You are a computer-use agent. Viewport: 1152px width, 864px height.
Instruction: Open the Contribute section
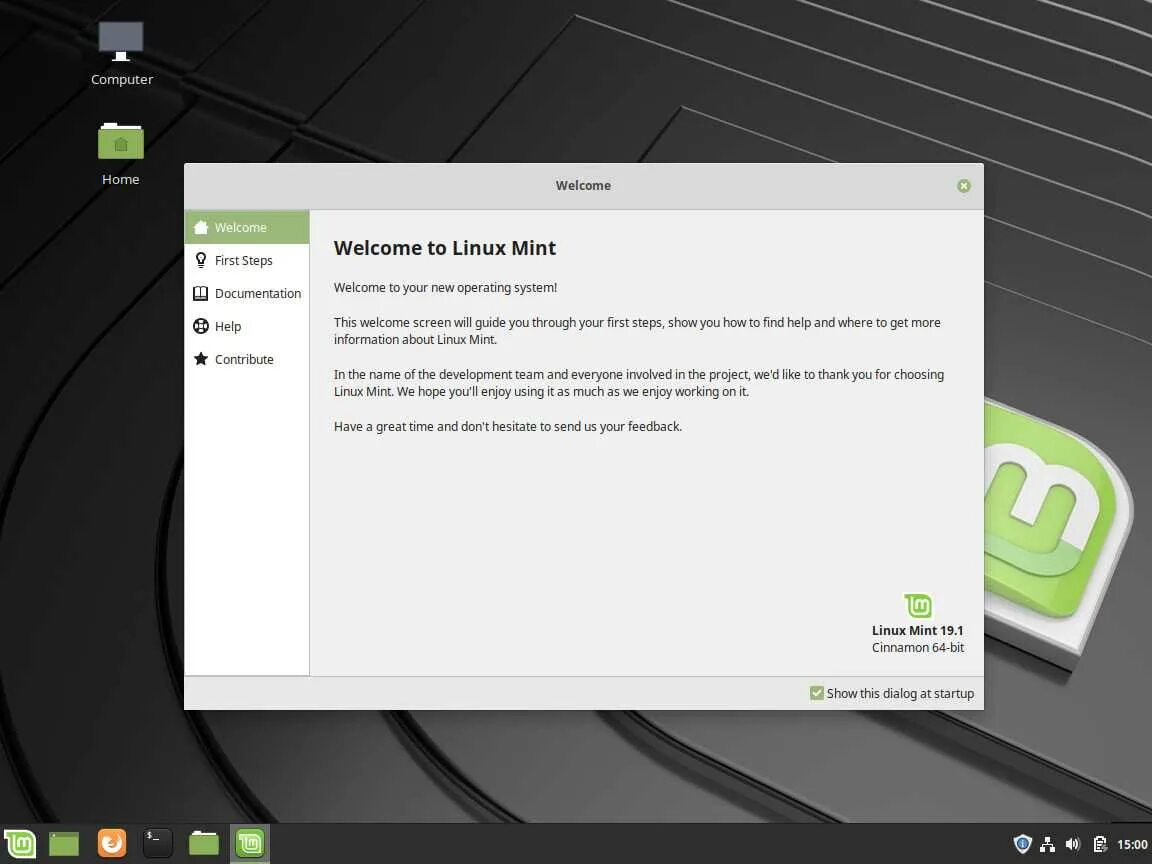[x=247, y=359]
